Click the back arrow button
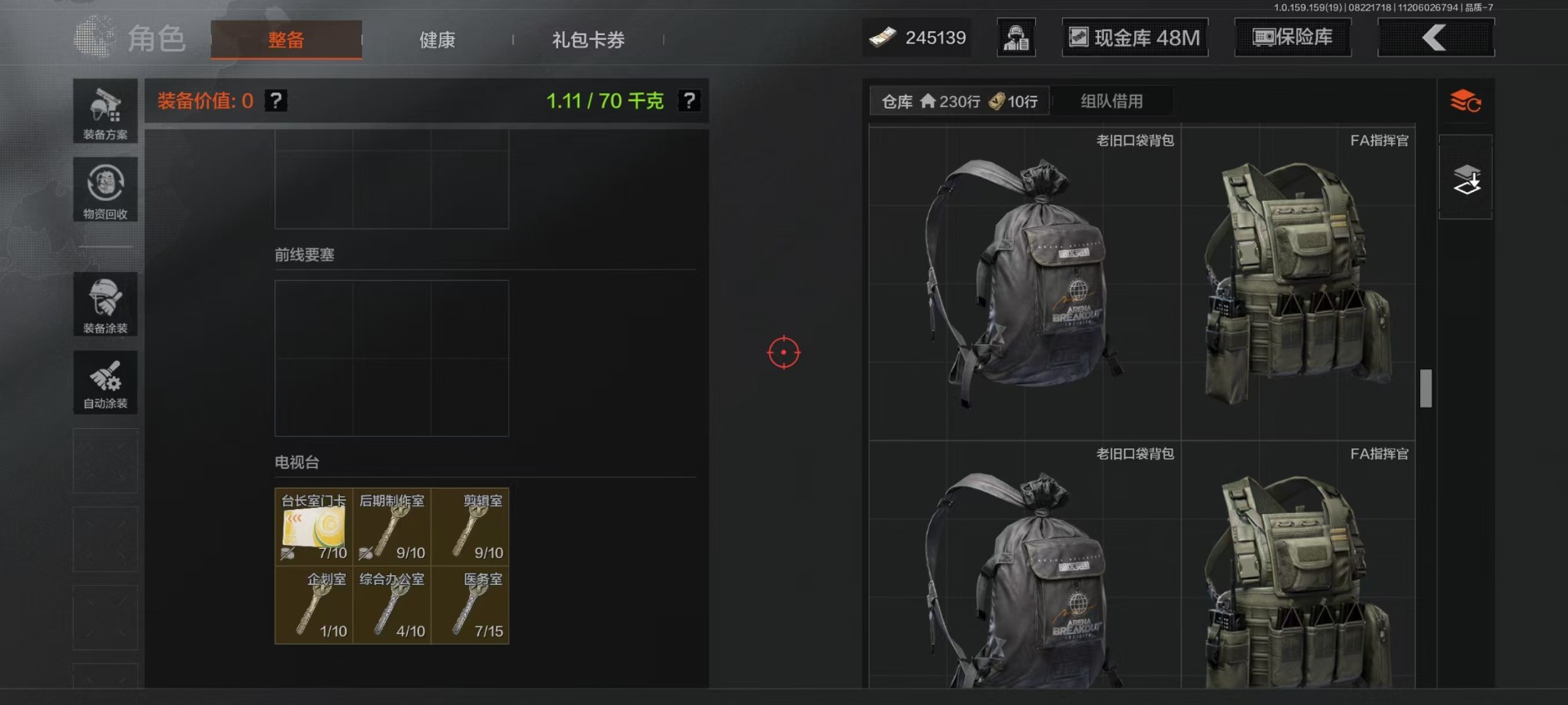This screenshot has height=705, width=1568. click(x=1436, y=38)
